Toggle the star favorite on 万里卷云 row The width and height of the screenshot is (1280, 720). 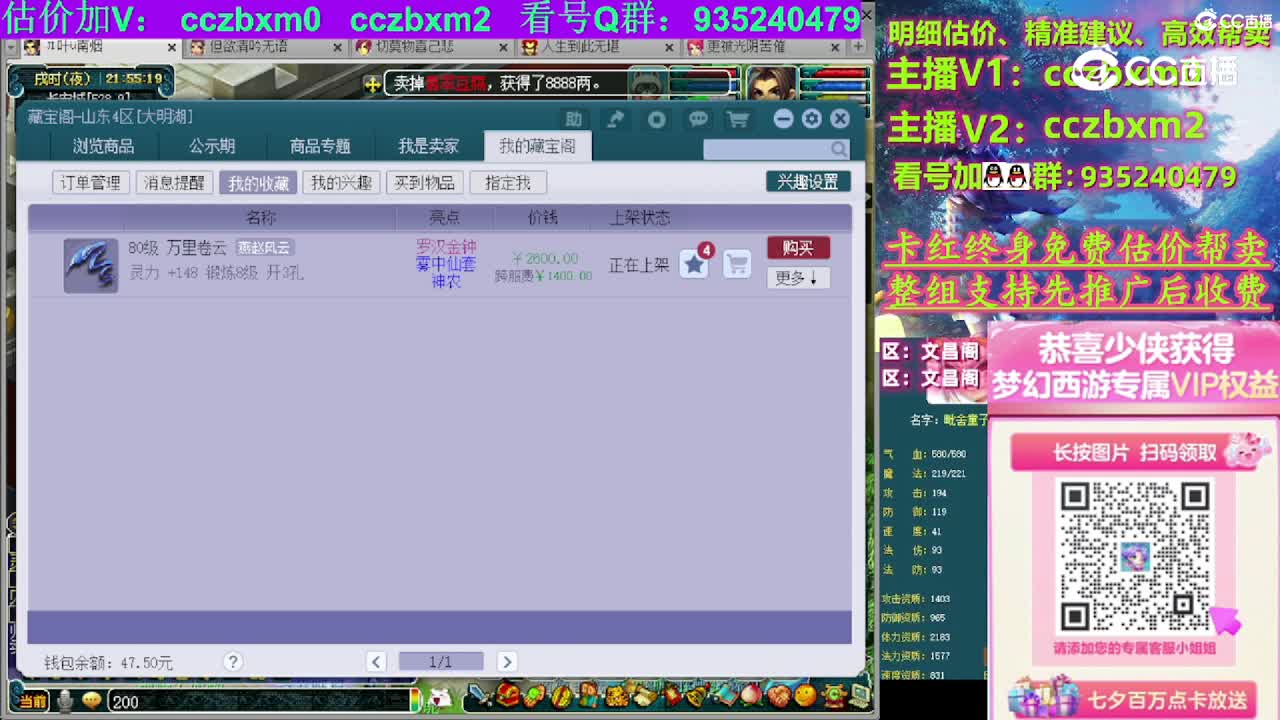click(x=694, y=264)
